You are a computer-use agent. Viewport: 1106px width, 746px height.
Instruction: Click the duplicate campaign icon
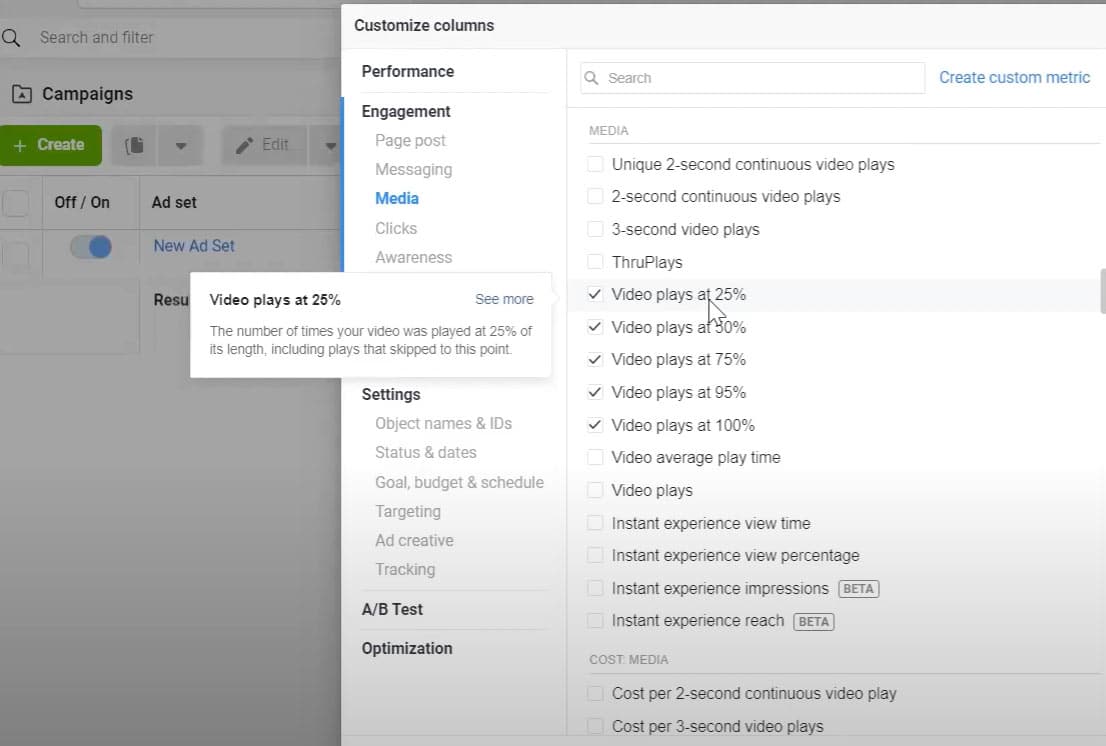pyautogui.click(x=134, y=145)
